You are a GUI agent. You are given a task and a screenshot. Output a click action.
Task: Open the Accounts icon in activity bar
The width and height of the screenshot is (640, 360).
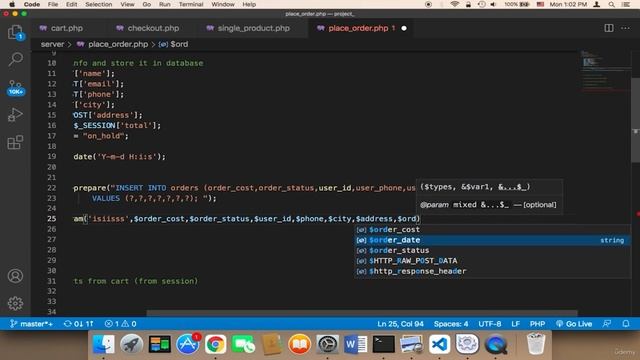click(x=15, y=276)
